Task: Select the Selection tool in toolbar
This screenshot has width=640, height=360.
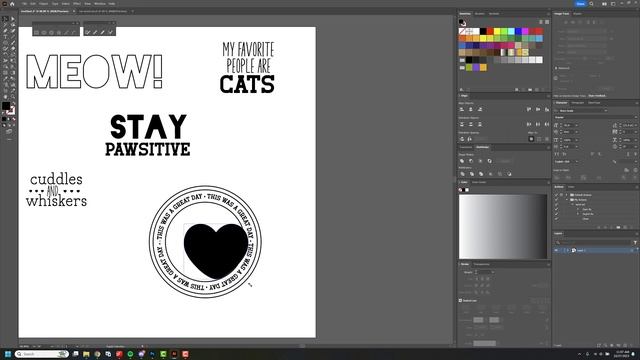Action: 5,19
